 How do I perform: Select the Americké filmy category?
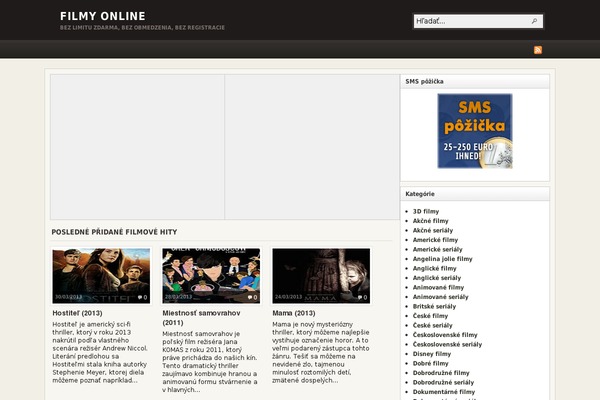pos(435,240)
